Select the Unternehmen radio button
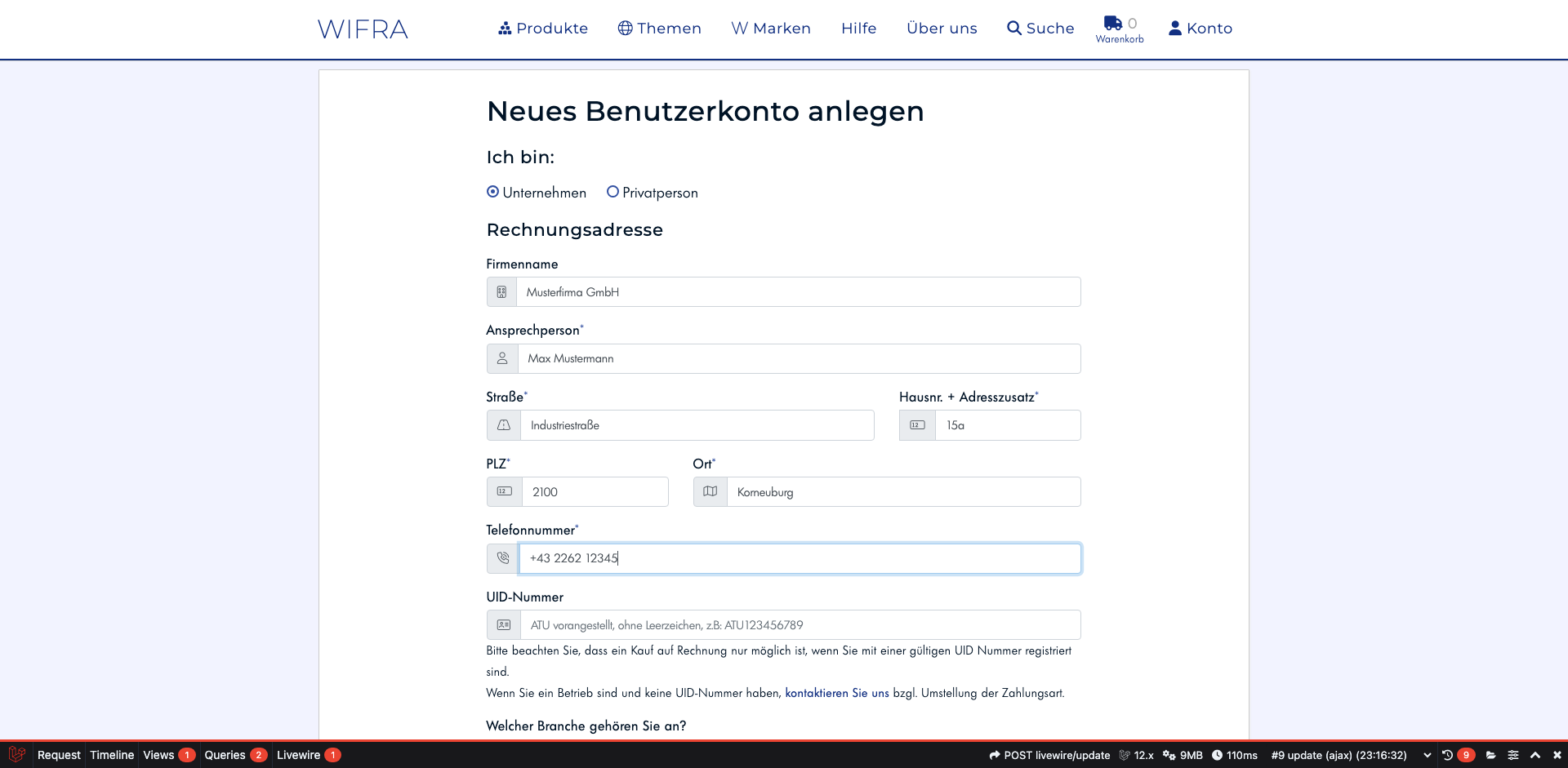The height and width of the screenshot is (768, 1568). pyautogui.click(x=492, y=192)
